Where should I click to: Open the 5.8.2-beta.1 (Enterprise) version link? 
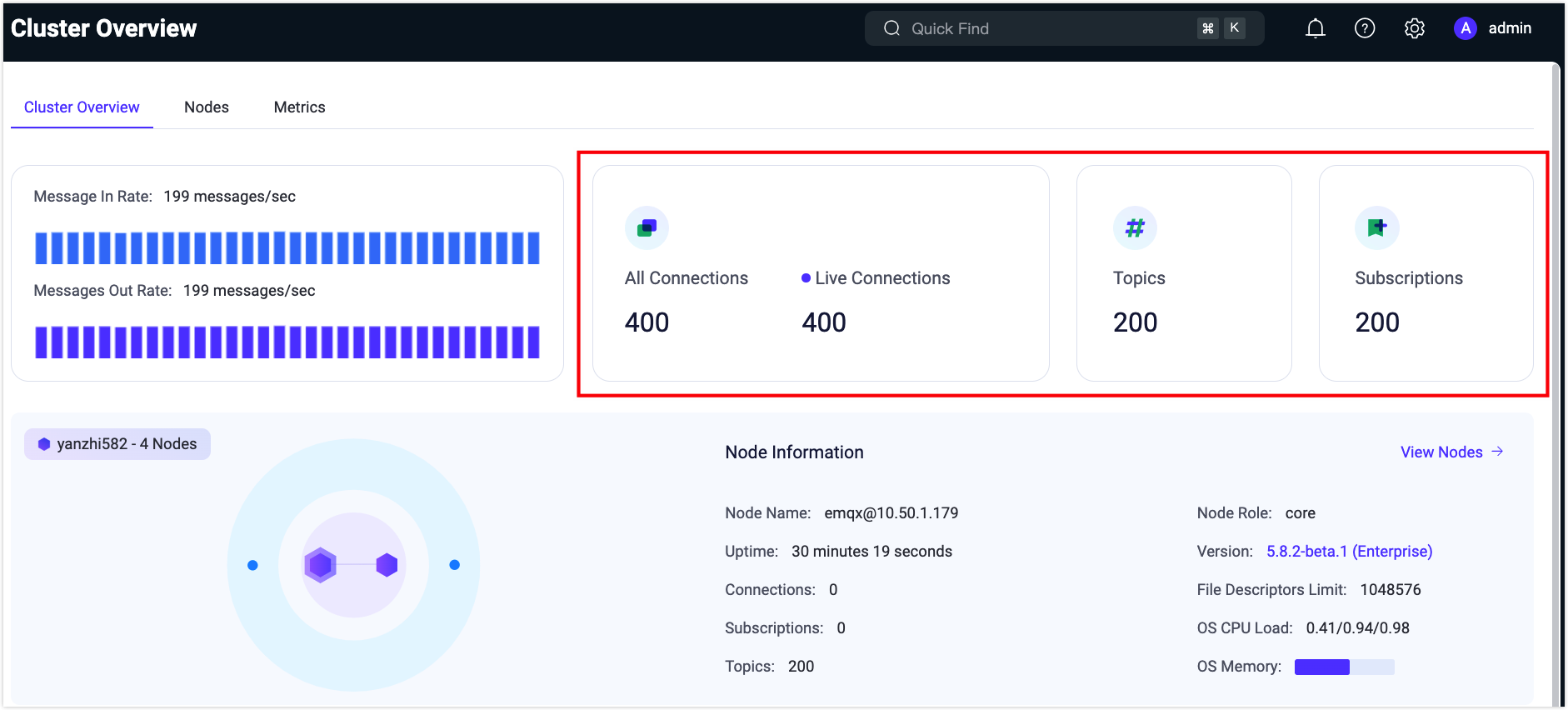click(x=1350, y=552)
